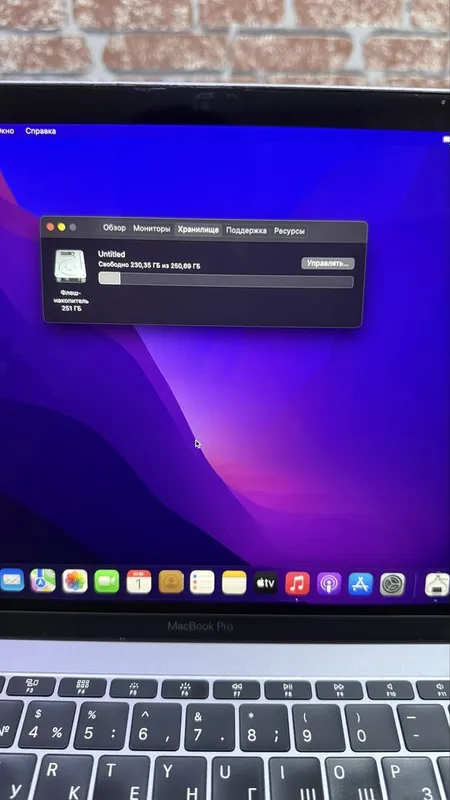Click the Флеш-накопитель 251 ГБ label
The image size is (450, 800).
[71, 301]
